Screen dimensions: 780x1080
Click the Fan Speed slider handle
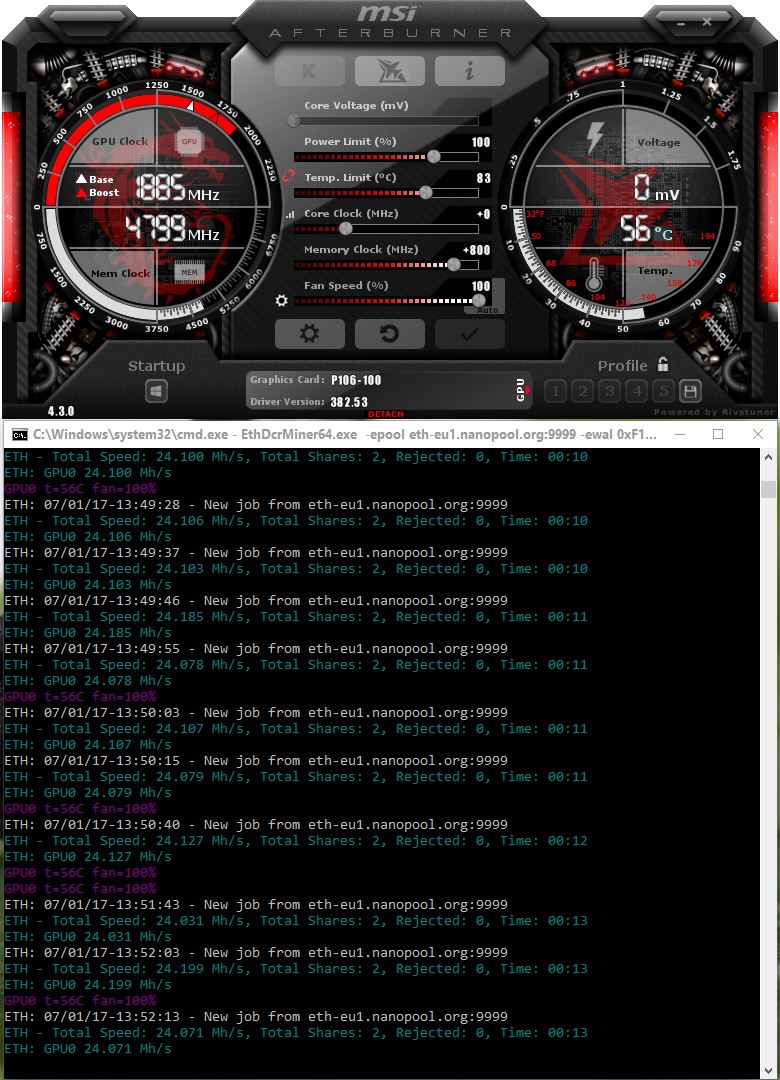click(478, 300)
